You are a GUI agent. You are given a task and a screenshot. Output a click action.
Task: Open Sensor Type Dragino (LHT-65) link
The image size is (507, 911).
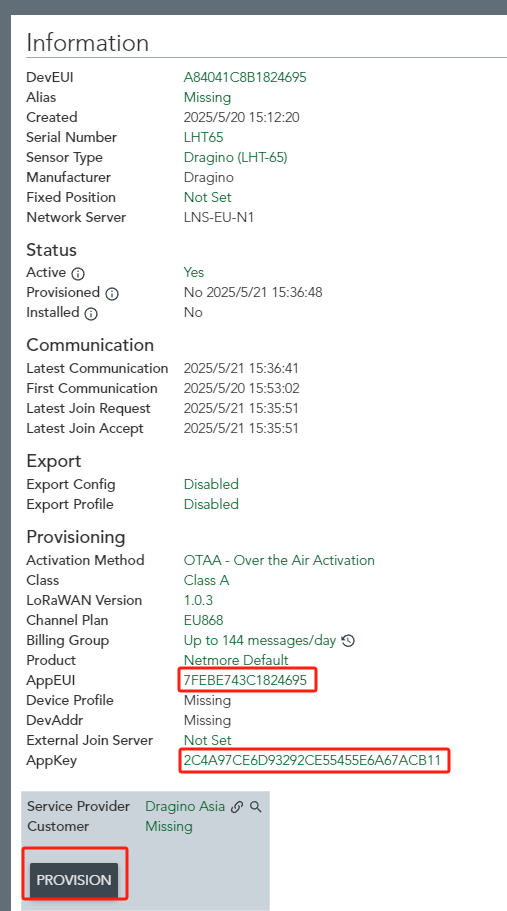click(x=235, y=157)
